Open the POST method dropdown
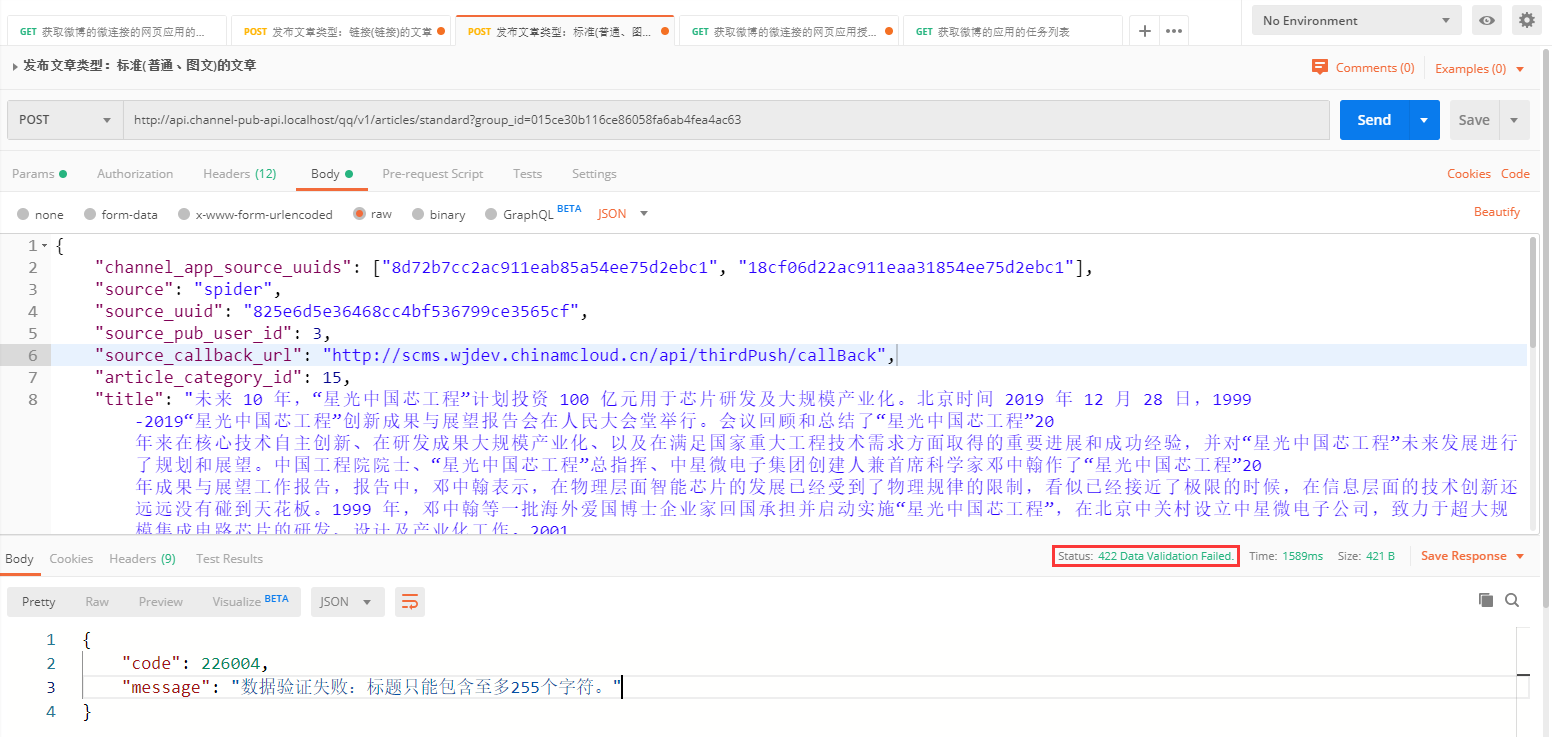 (x=65, y=120)
